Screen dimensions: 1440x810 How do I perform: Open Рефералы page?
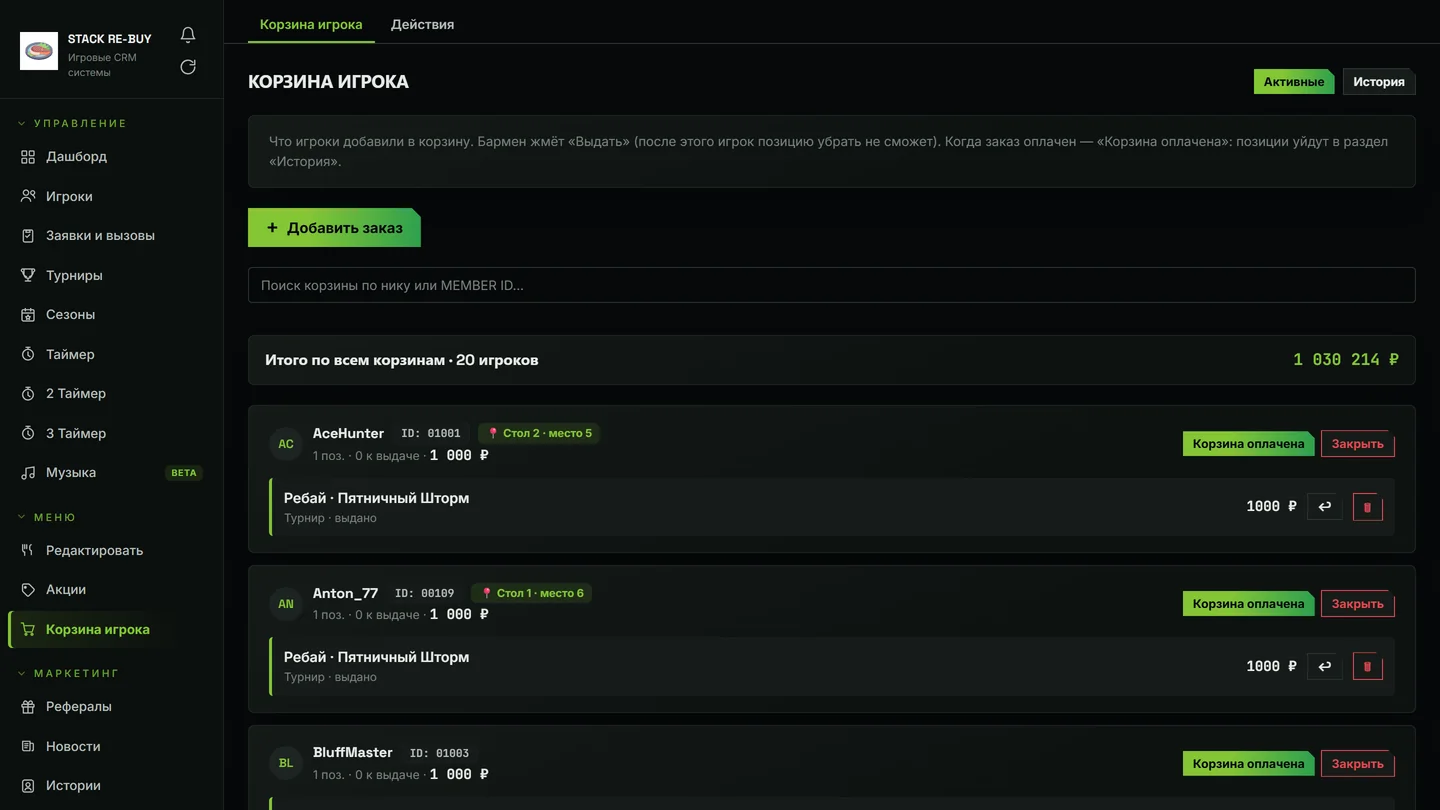point(111,707)
